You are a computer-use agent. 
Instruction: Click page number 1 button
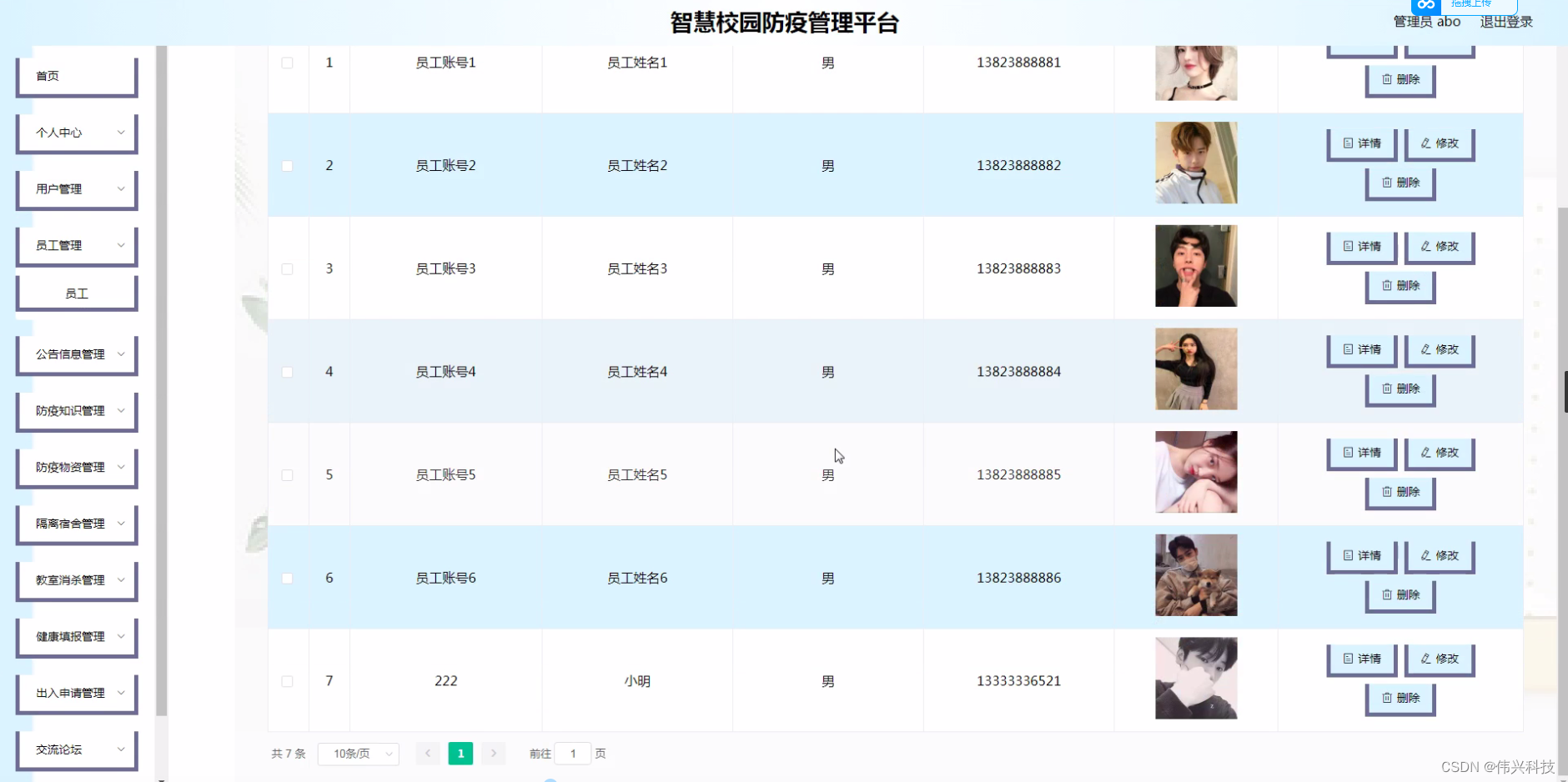460,753
